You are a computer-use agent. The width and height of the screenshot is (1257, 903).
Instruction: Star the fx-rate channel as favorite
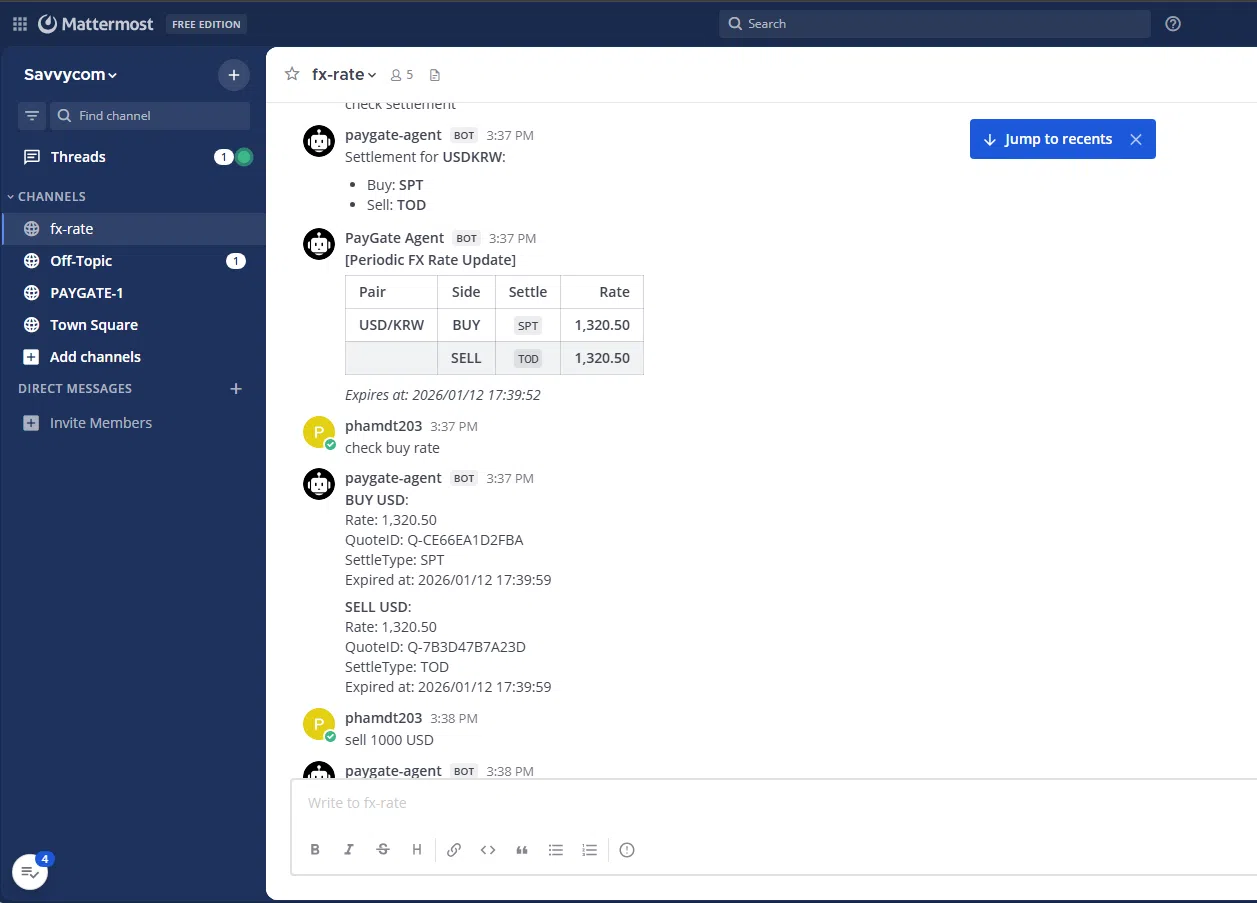click(x=292, y=74)
